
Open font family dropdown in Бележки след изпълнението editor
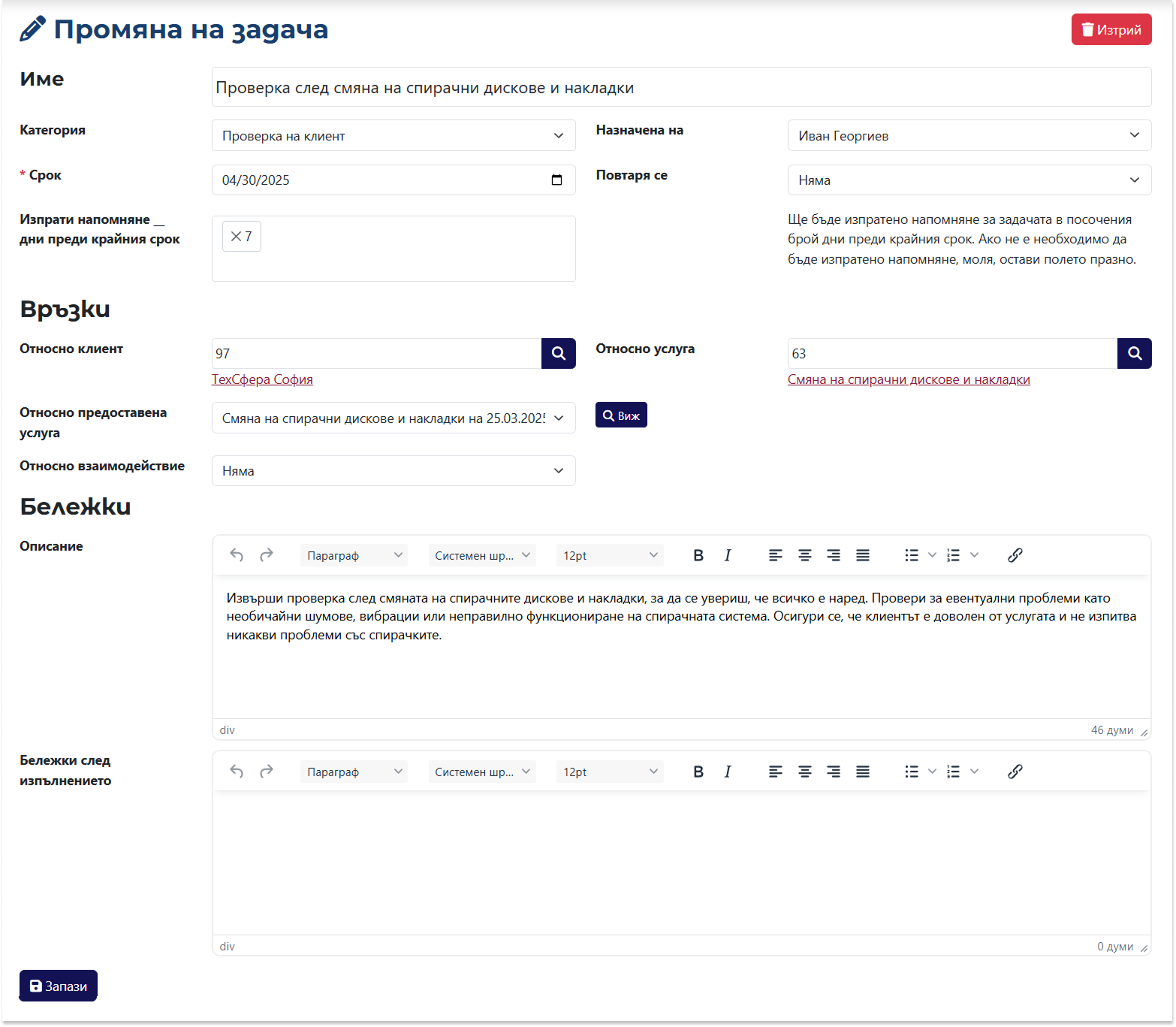(482, 772)
